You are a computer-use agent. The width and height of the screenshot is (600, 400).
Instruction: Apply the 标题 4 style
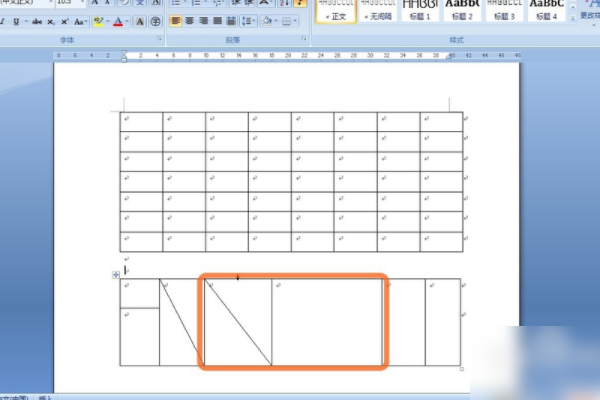[x=546, y=11]
